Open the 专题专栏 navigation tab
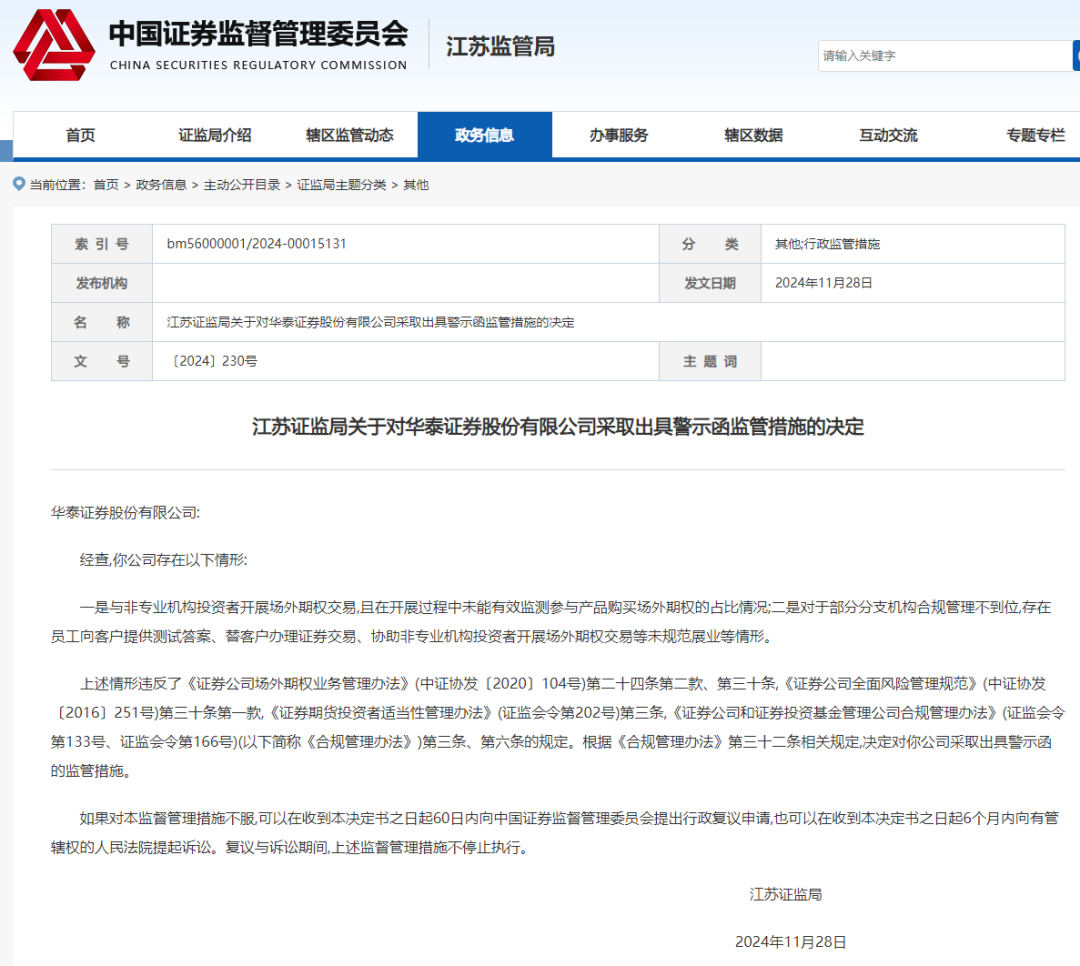The height and width of the screenshot is (966, 1080). pos(1035,135)
